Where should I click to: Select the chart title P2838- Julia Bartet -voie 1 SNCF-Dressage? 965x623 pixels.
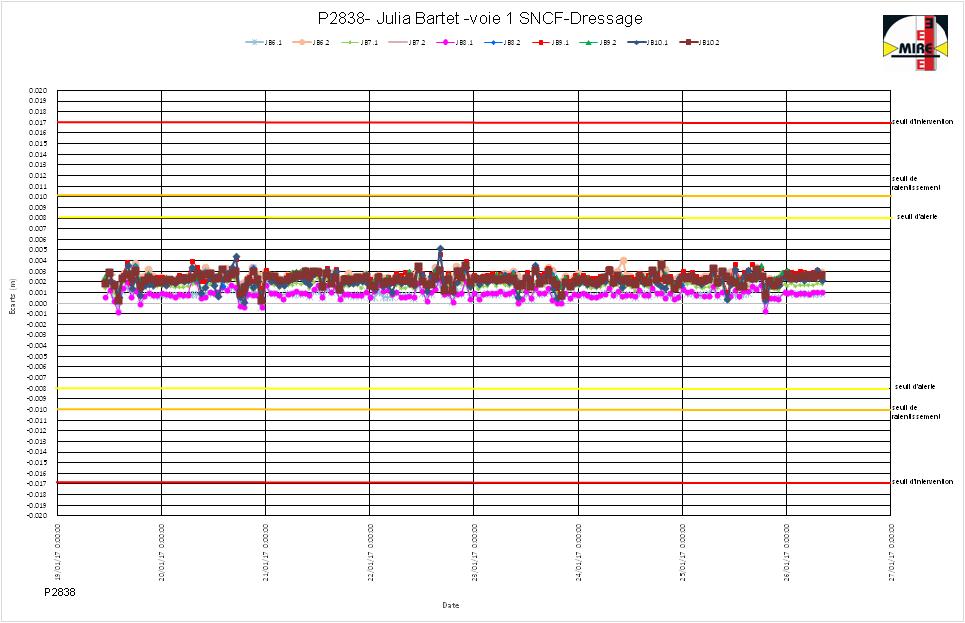coord(480,18)
